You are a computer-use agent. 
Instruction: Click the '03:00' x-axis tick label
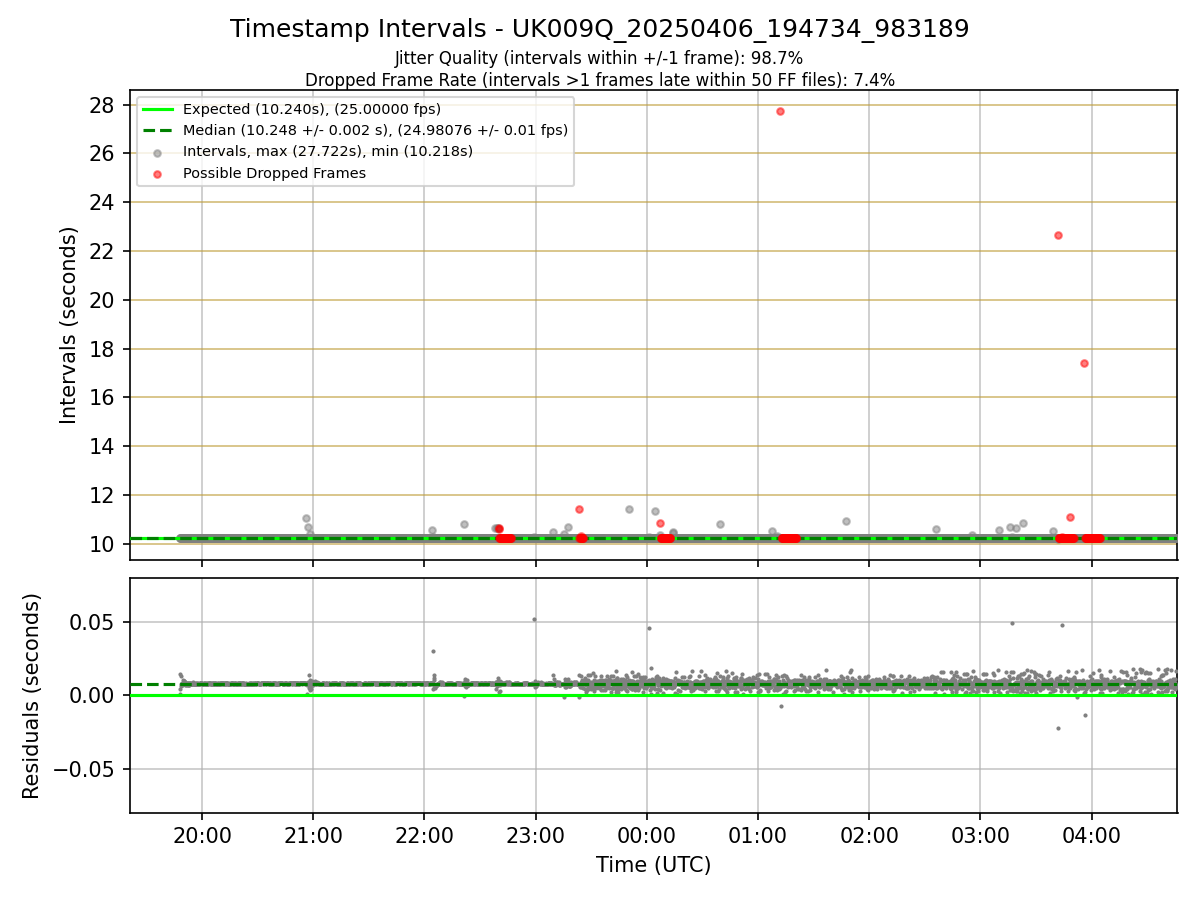(980, 834)
